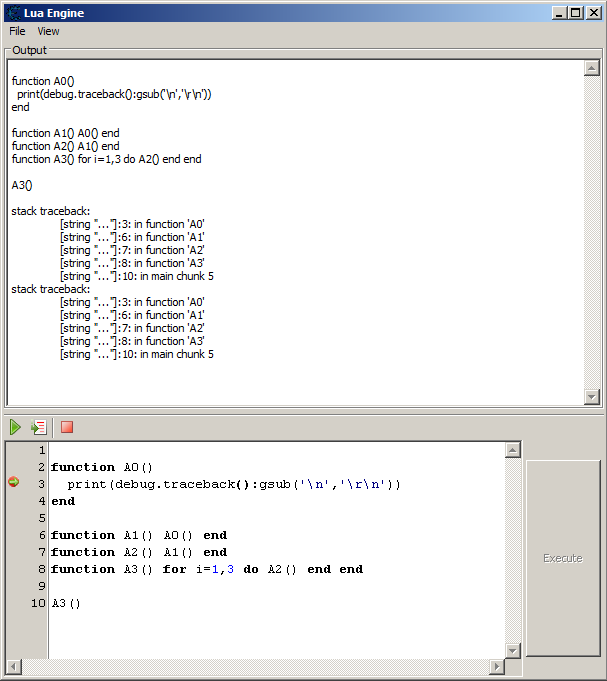Click editor vertical scroll down arrow
Screen dimensions: 607x681
point(513,651)
